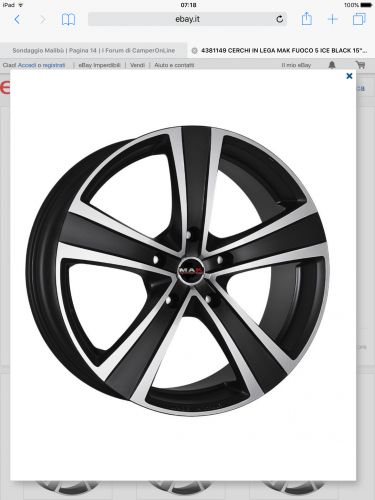375x500 pixels.
Task: Switch to Sondaggio Malibù CamperOnLine tab
Action: pos(94,50)
